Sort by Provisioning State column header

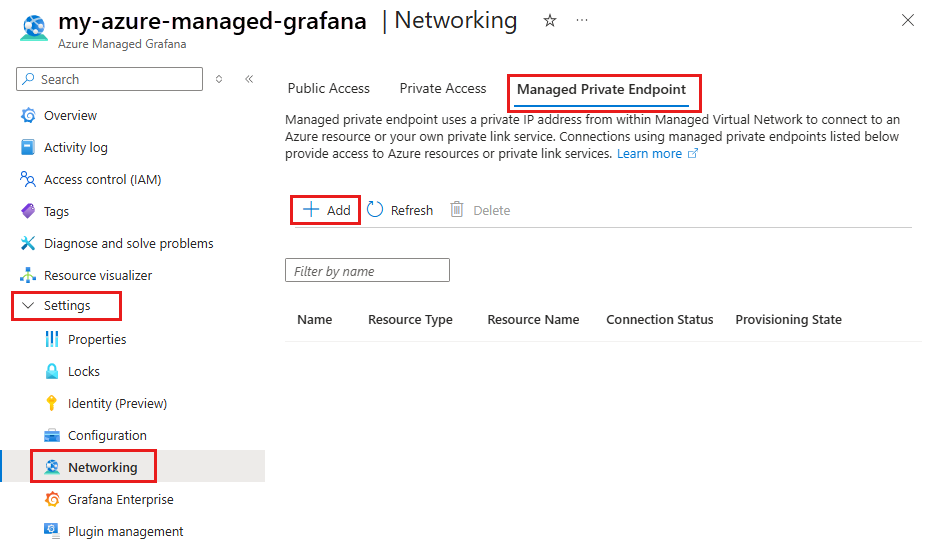click(x=788, y=320)
